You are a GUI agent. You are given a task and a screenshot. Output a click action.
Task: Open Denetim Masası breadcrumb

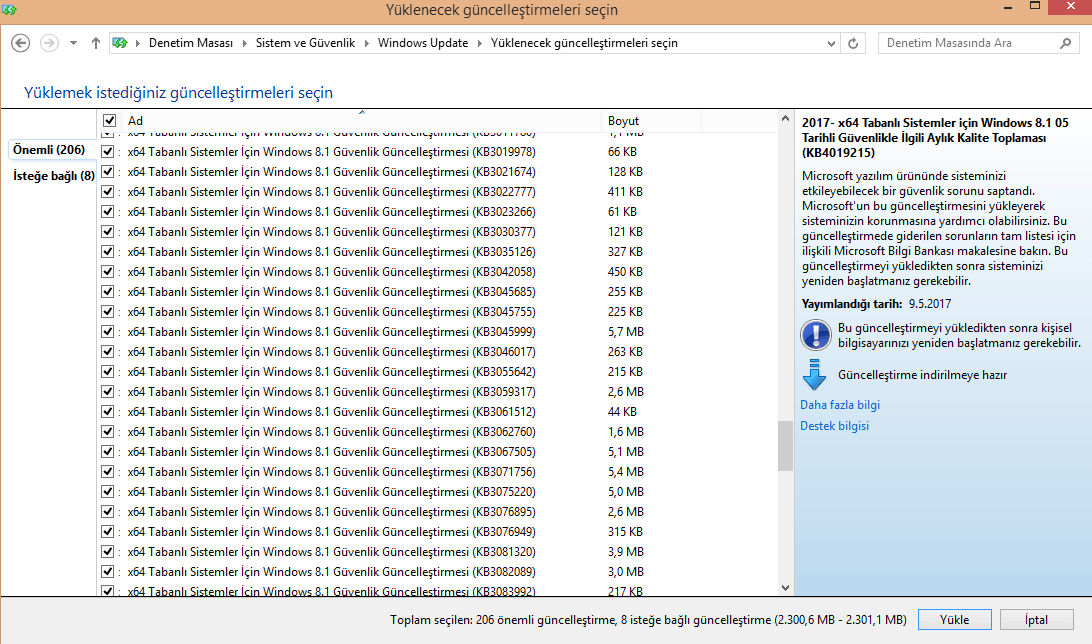point(191,43)
